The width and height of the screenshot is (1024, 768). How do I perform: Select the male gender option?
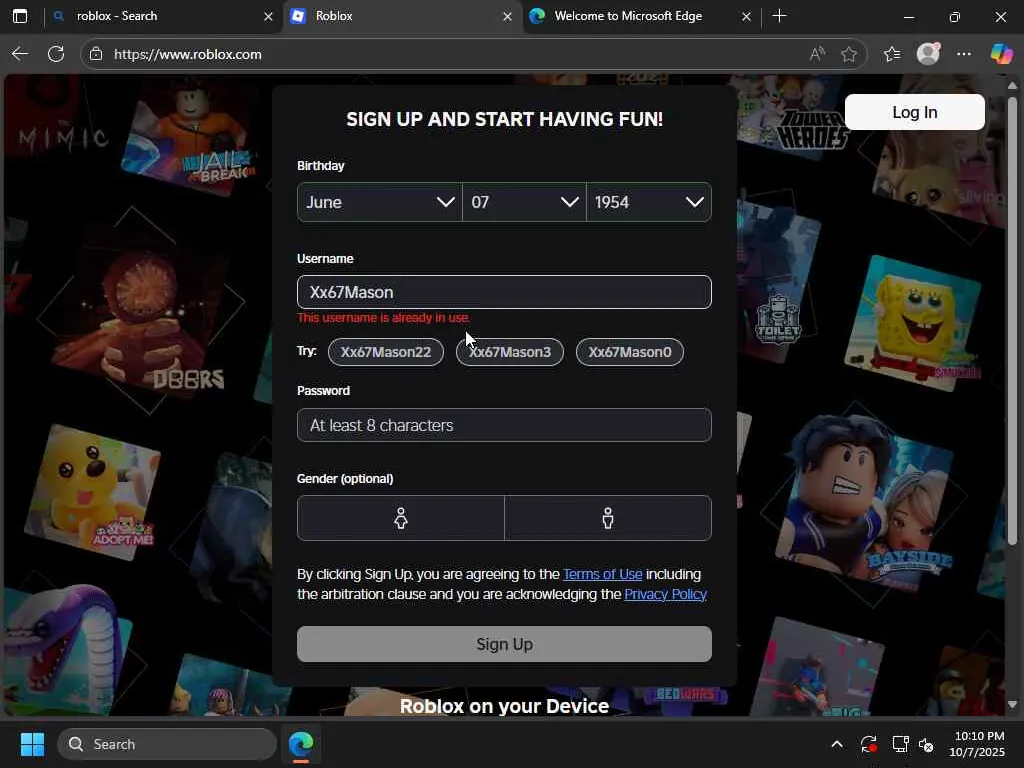pyautogui.click(x=608, y=518)
